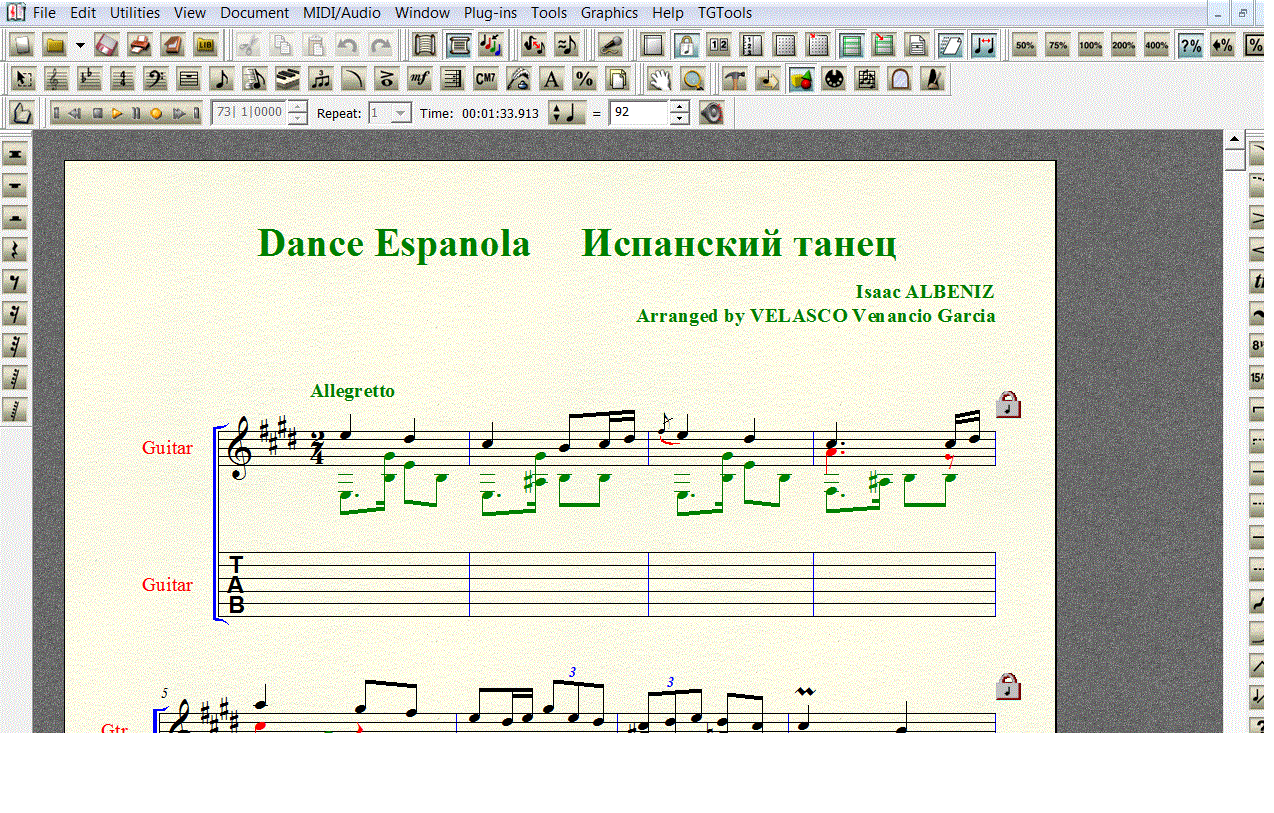1274x813 pixels.
Task: Toggle Scroll View scroll icon
Action: coord(425,45)
